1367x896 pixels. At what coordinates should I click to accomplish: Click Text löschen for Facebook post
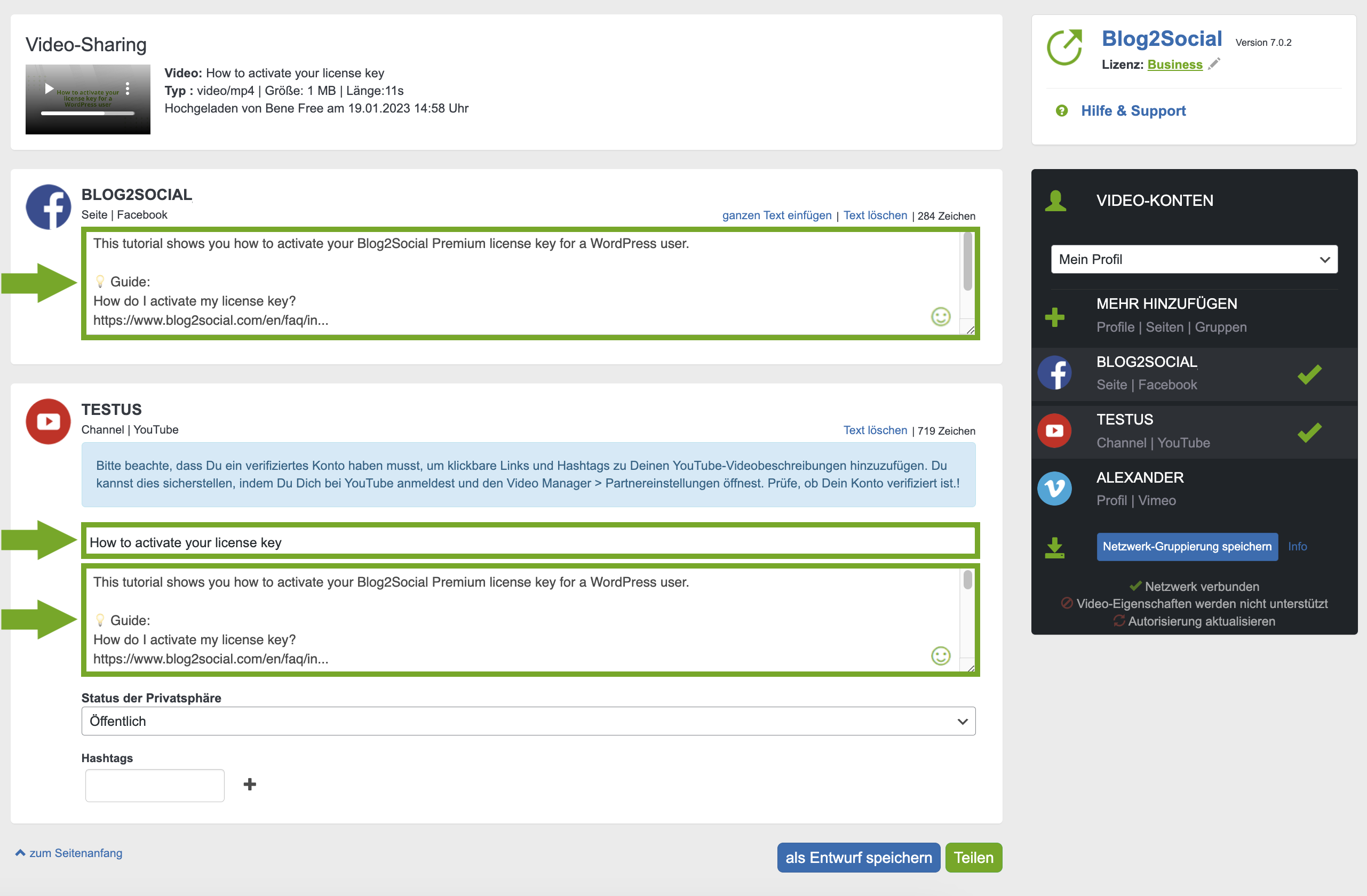coord(875,215)
